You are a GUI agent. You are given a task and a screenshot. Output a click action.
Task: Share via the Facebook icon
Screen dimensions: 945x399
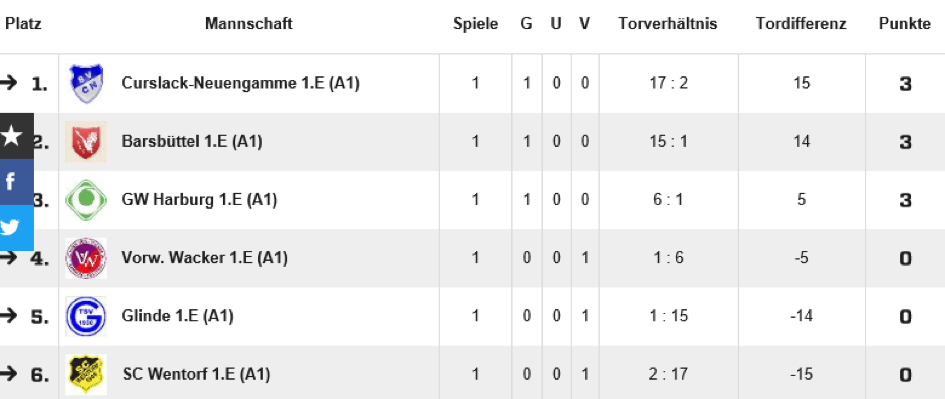[12, 182]
